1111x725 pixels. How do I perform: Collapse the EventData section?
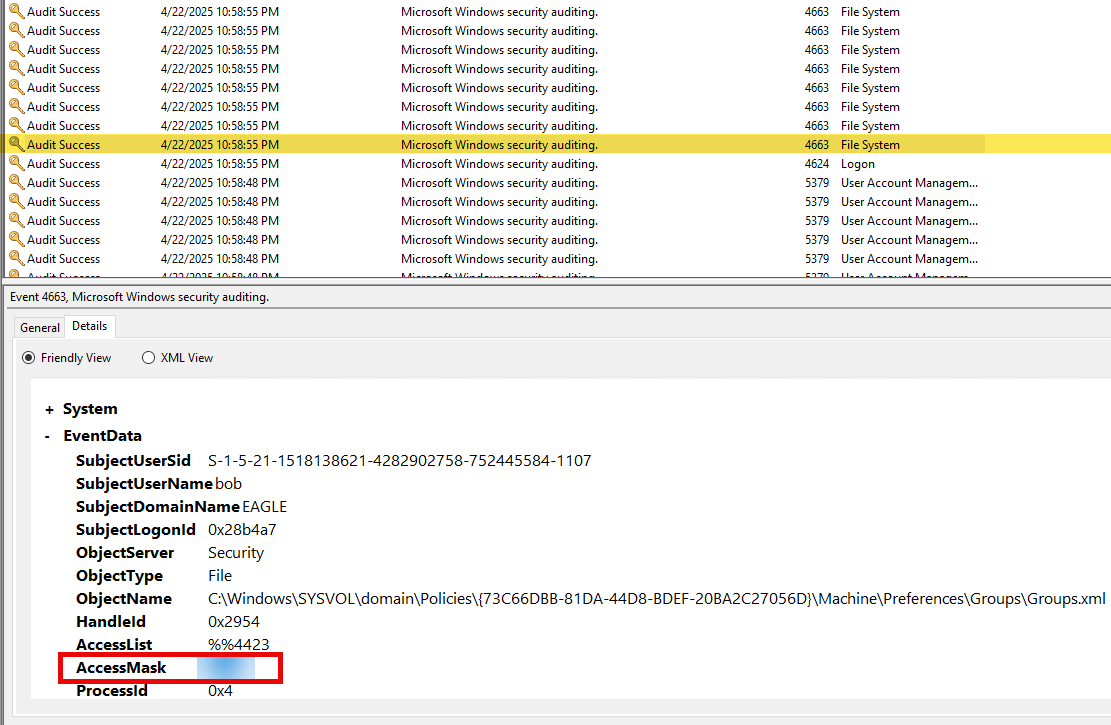point(49,436)
